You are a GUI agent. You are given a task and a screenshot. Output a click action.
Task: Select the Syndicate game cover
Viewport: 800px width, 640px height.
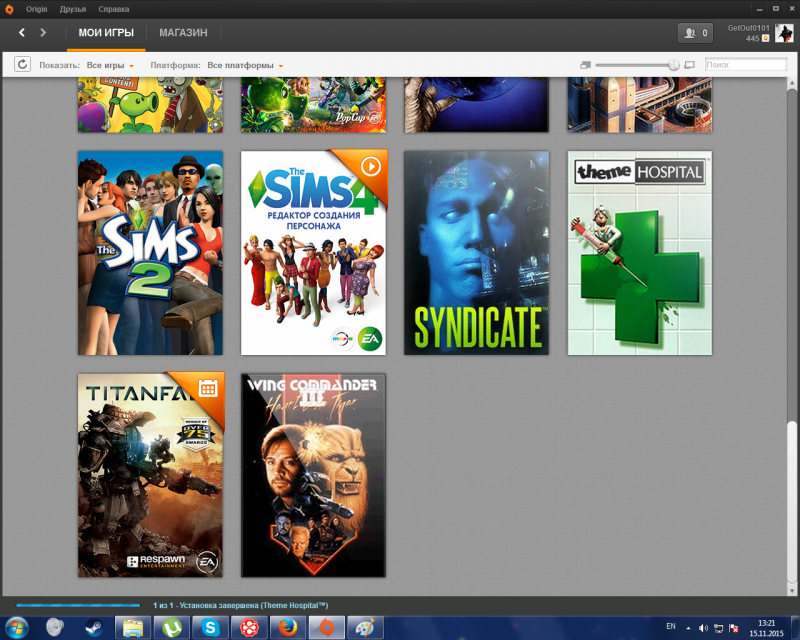pos(476,253)
